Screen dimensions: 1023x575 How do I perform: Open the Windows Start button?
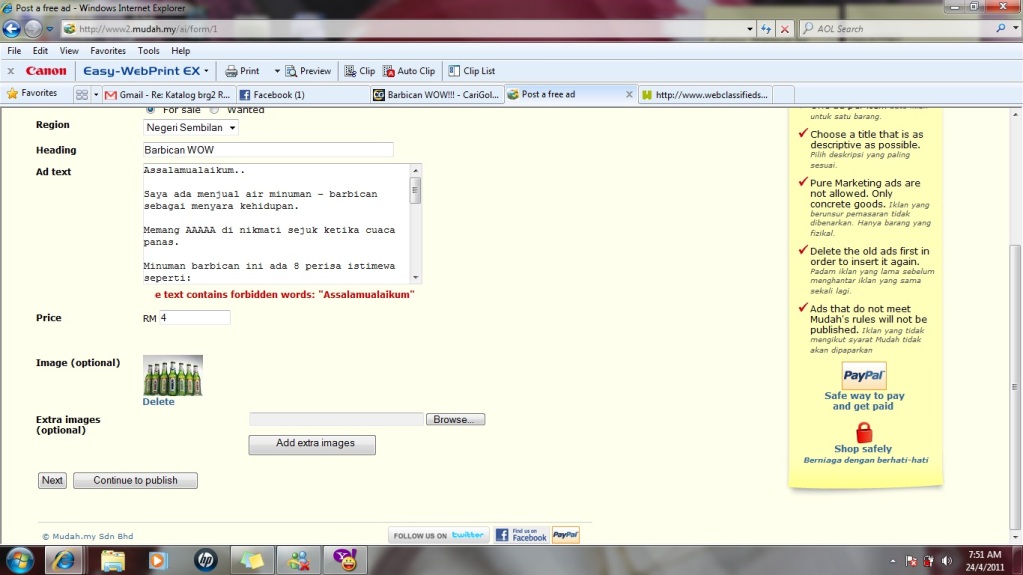pos(20,561)
